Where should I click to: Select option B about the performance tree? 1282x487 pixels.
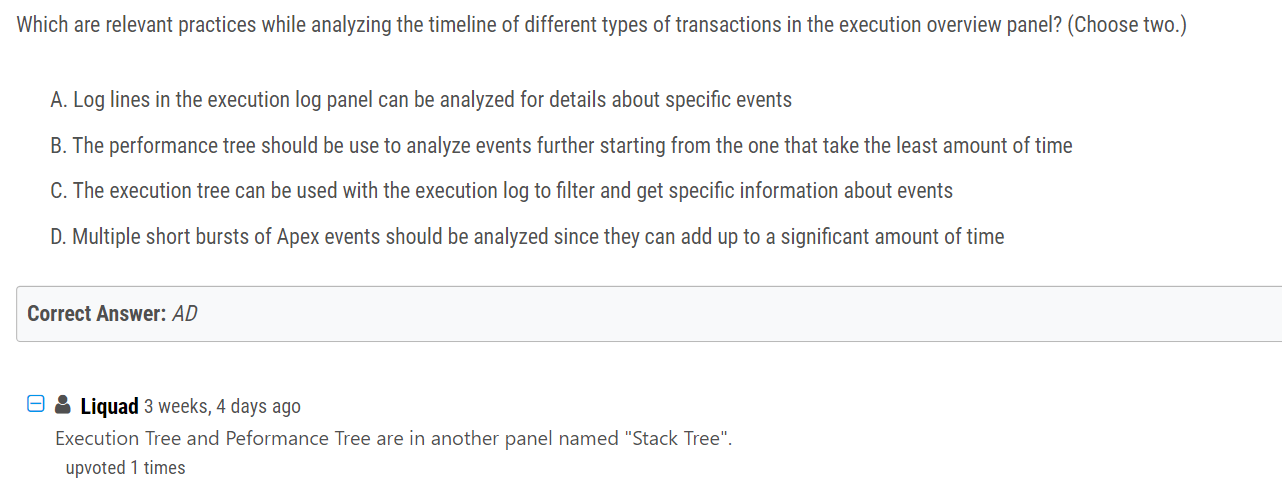[561, 146]
